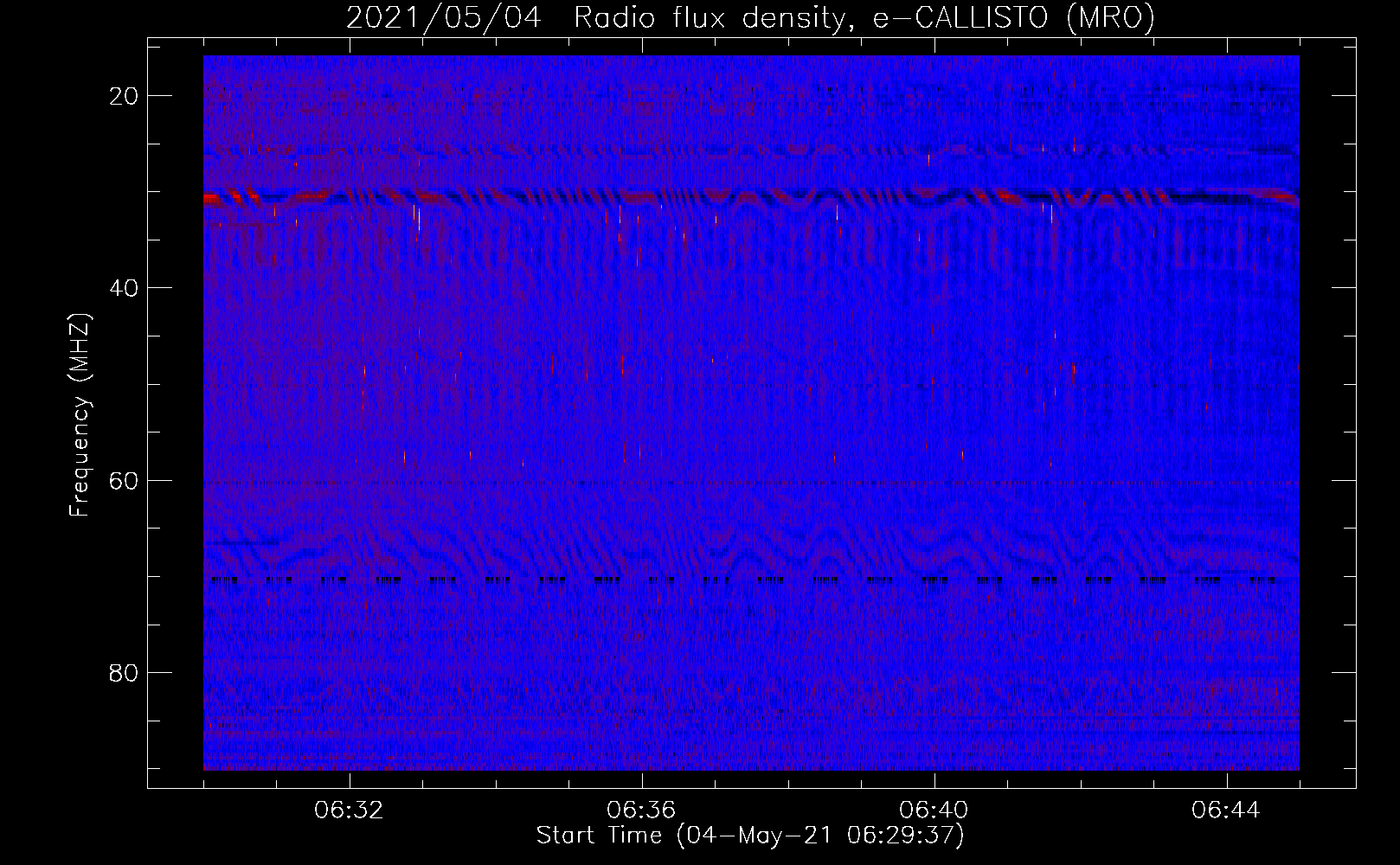1400x865 pixels.
Task: Click the 'Start Time (04-May-21 06:29:37)' label
Action: tap(750, 836)
